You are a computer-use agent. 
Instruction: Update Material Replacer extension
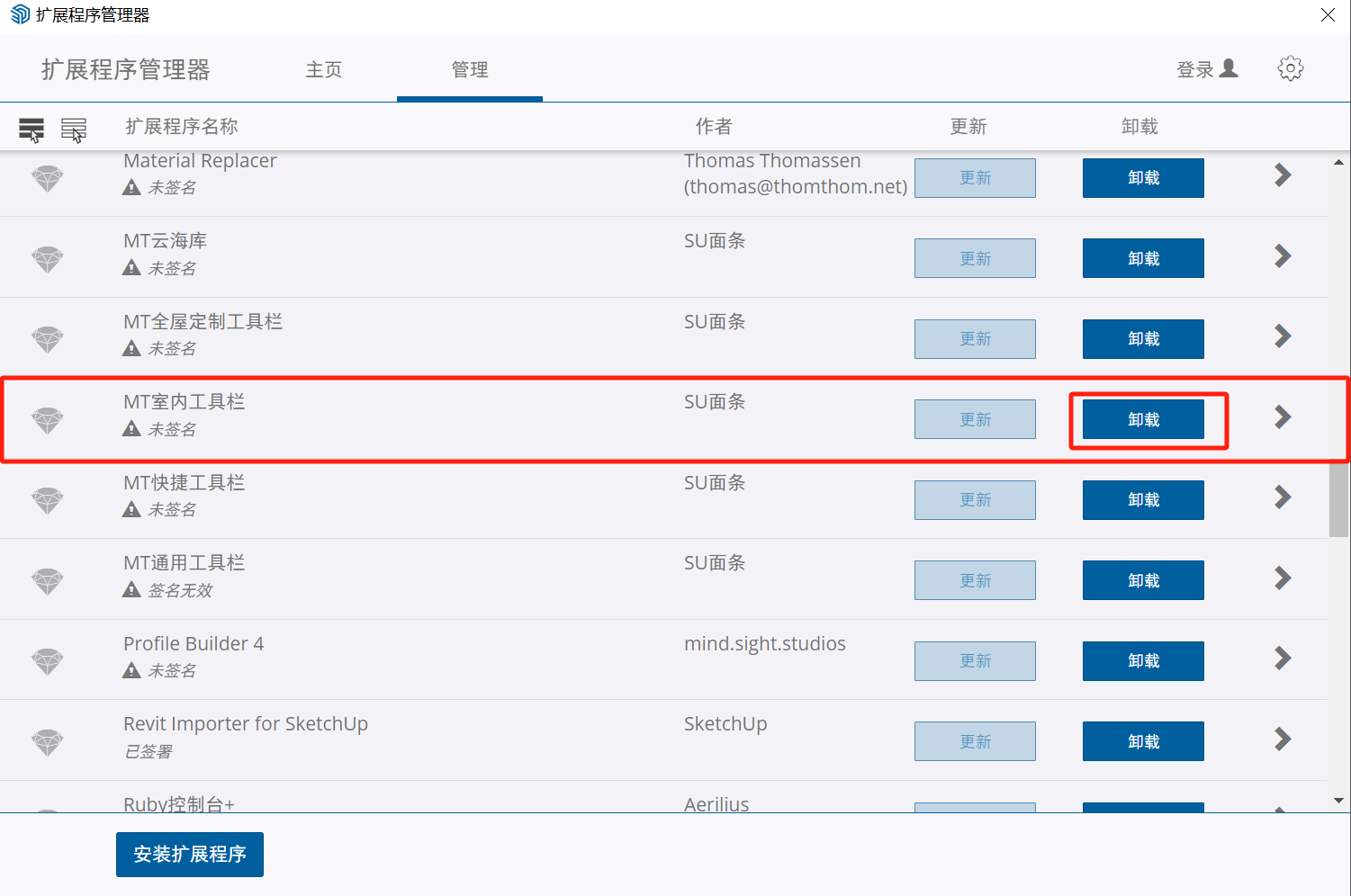(x=975, y=178)
